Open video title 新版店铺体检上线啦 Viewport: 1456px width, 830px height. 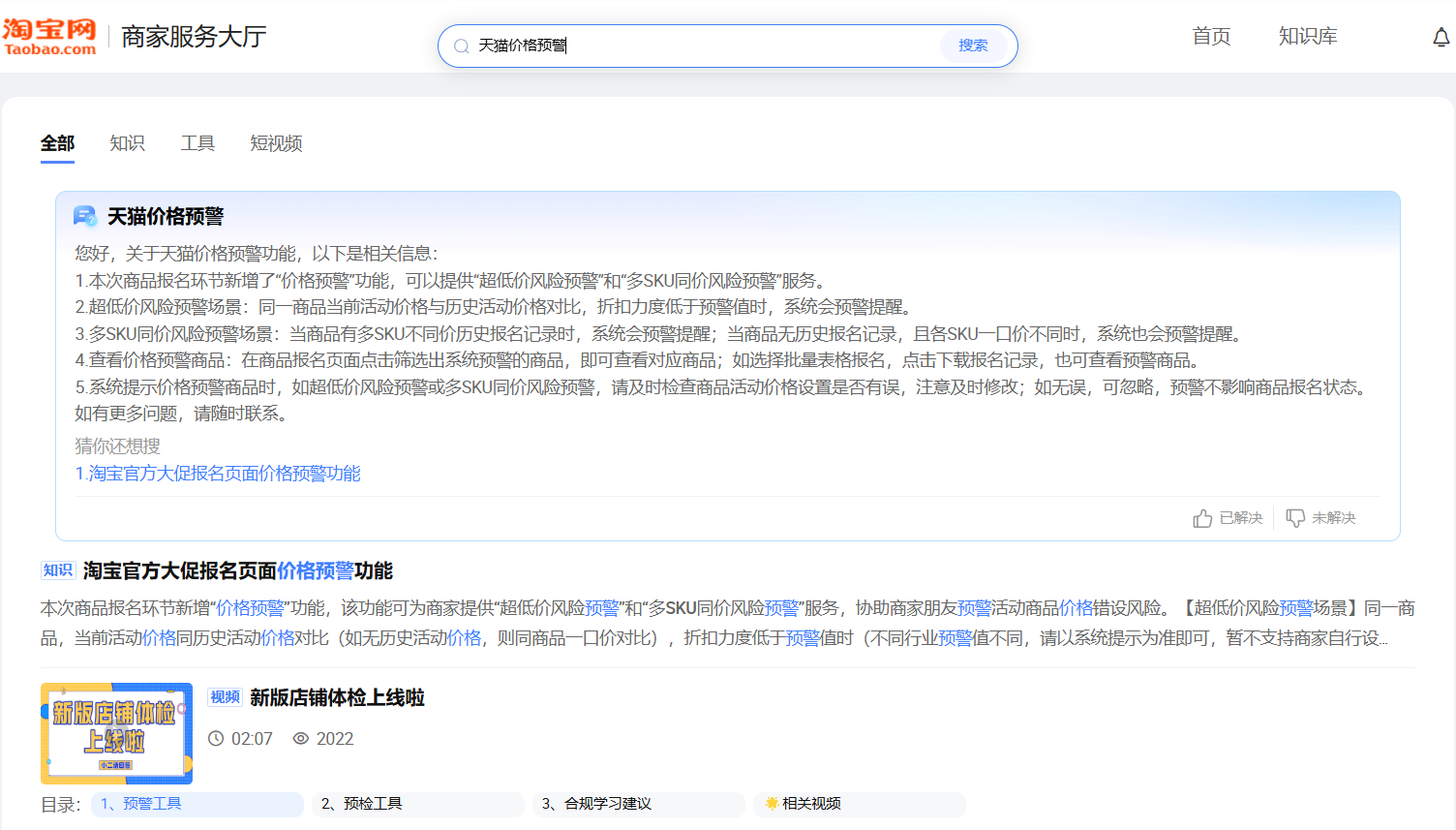(x=337, y=697)
